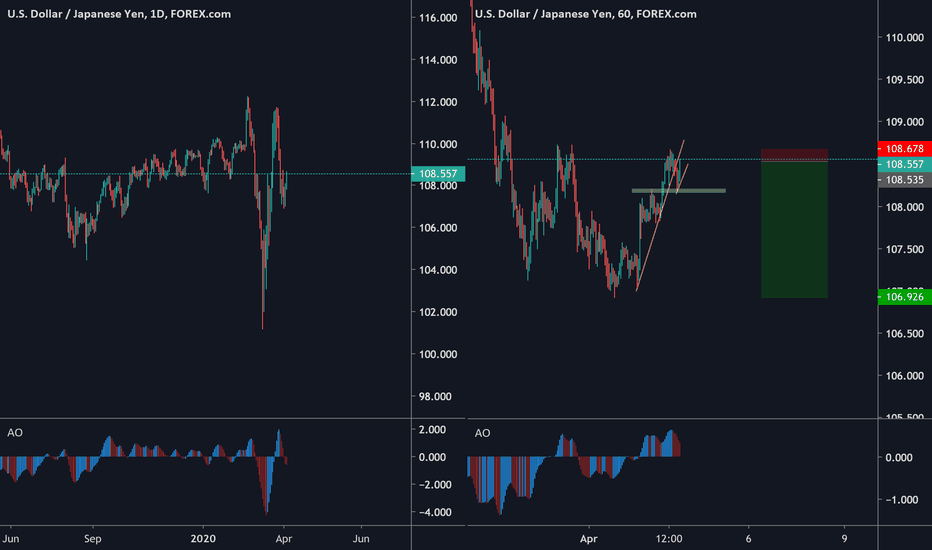Click the 6 date label on the hourly time axis
This screenshot has height=550, width=932.
(748, 539)
